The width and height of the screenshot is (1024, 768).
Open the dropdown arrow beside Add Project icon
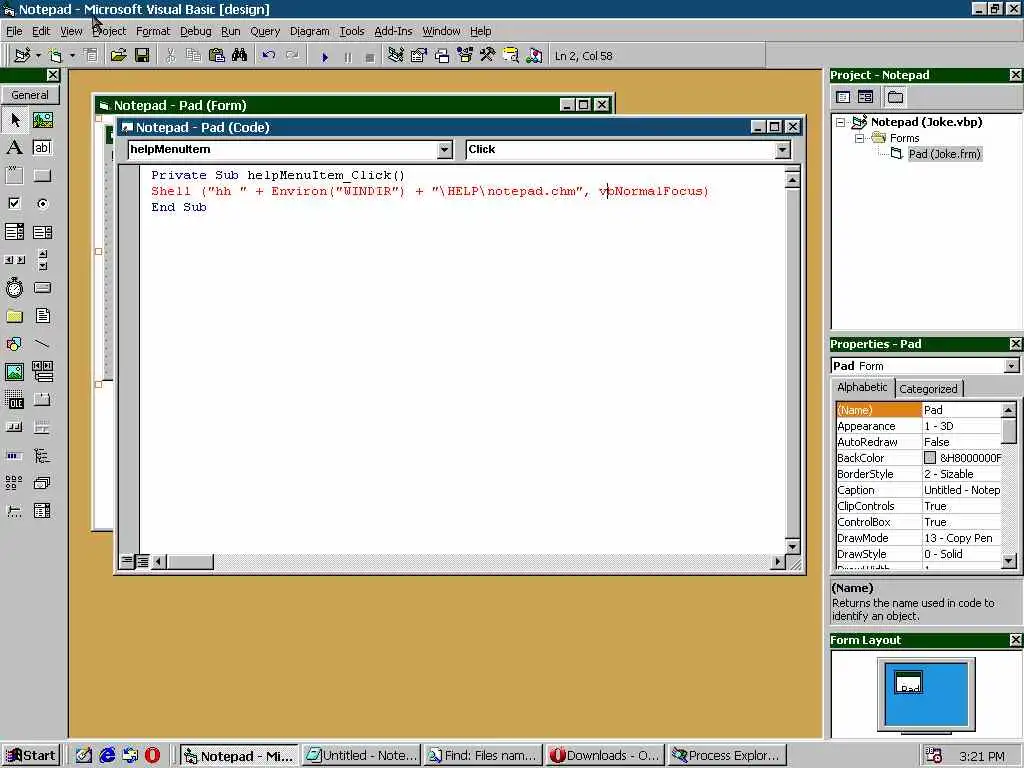(x=38, y=56)
